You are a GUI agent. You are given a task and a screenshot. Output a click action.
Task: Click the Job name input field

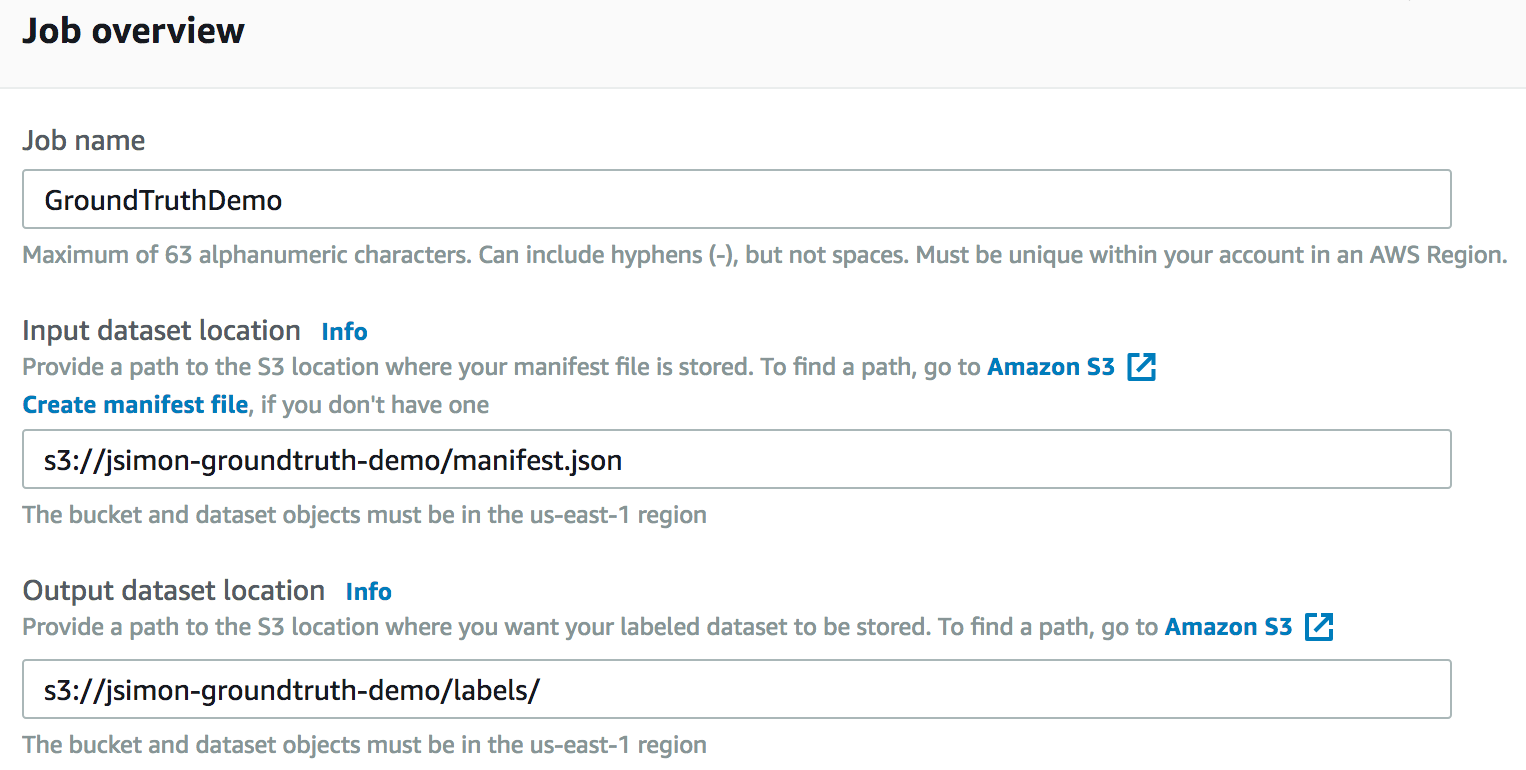[x=736, y=200]
